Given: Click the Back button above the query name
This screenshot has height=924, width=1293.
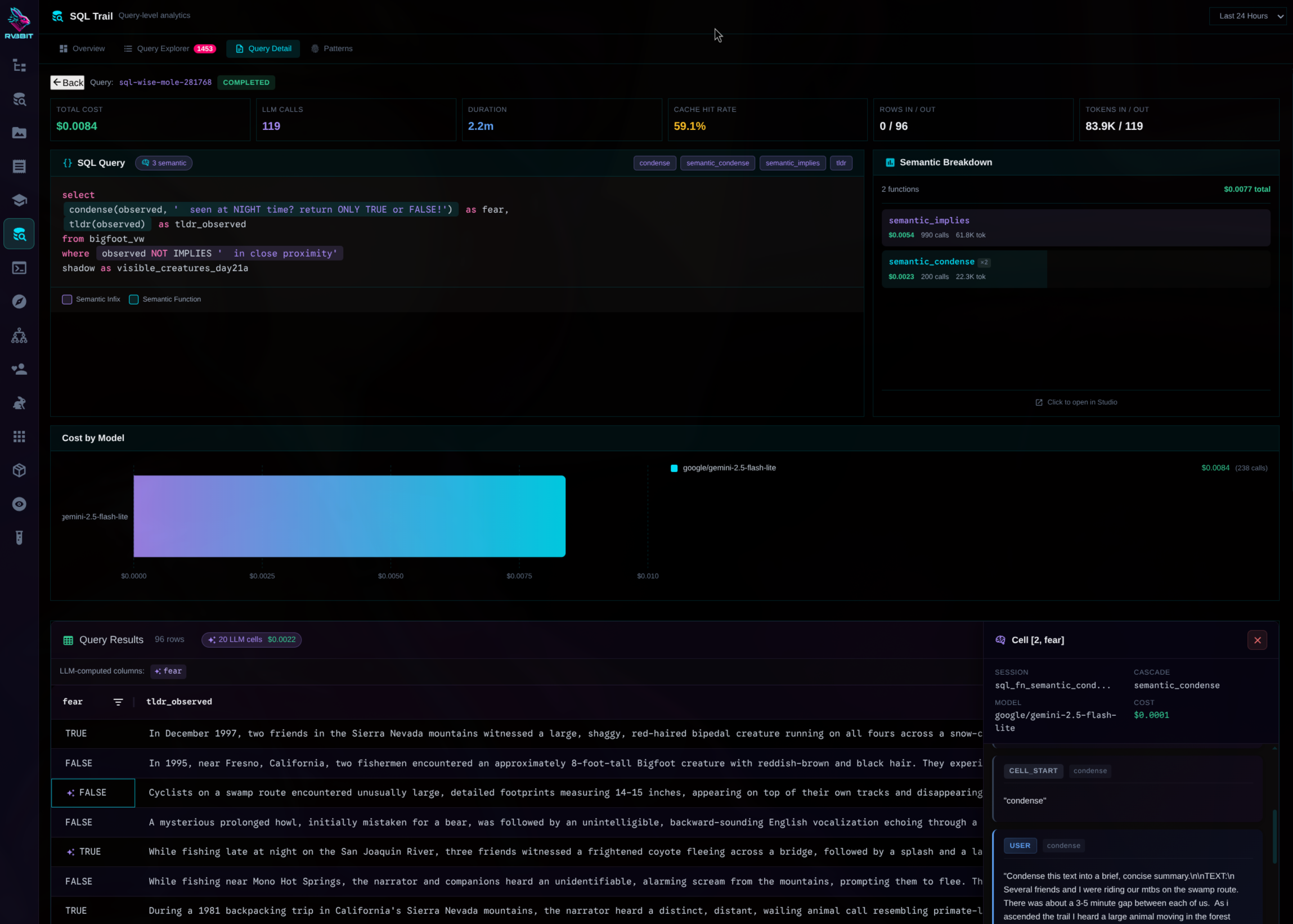Looking at the screenshot, I should [67, 82].
